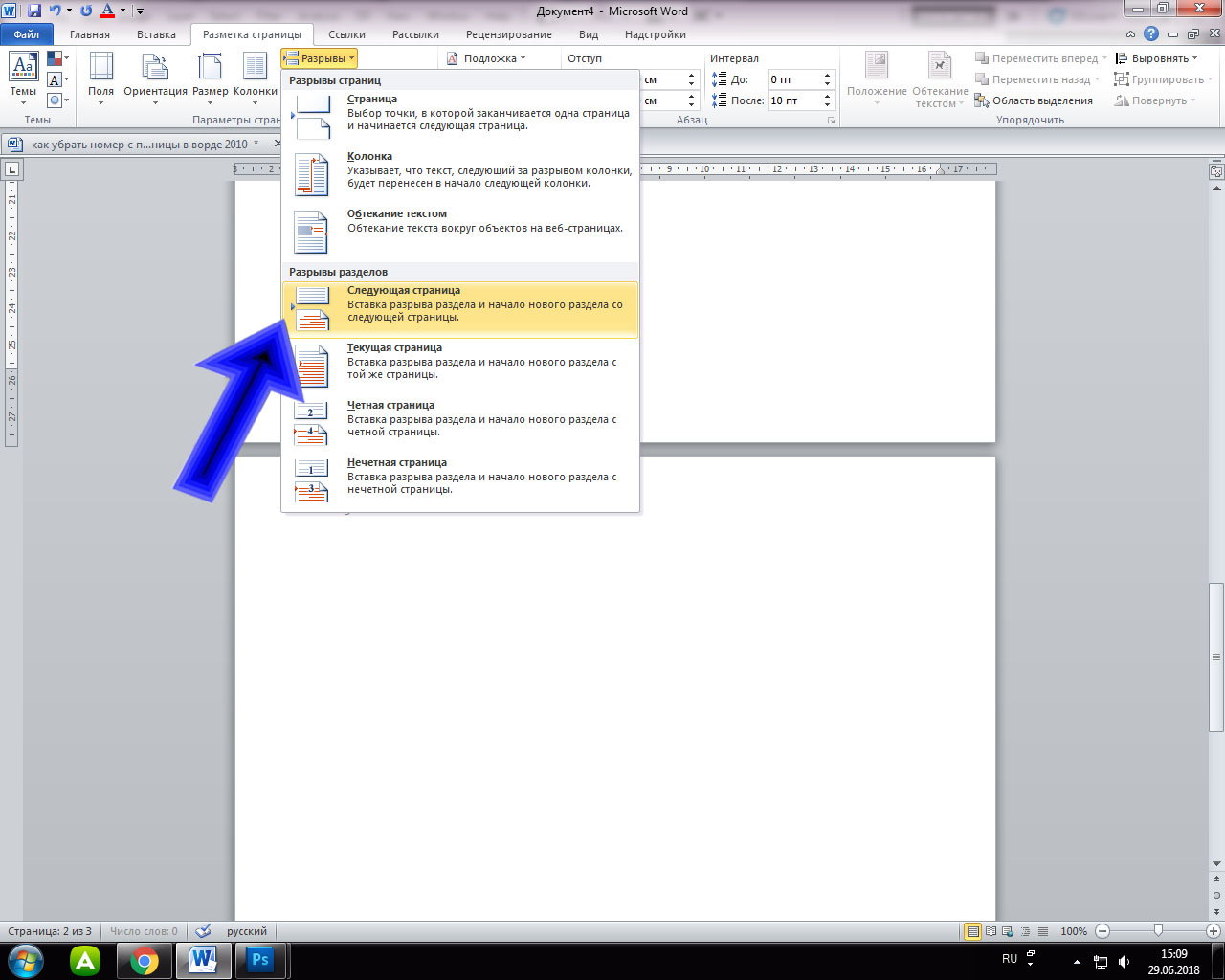Save the document from Quick Access toolbar
Viewport: 1225px width, 980px height.
click(34, 11)
